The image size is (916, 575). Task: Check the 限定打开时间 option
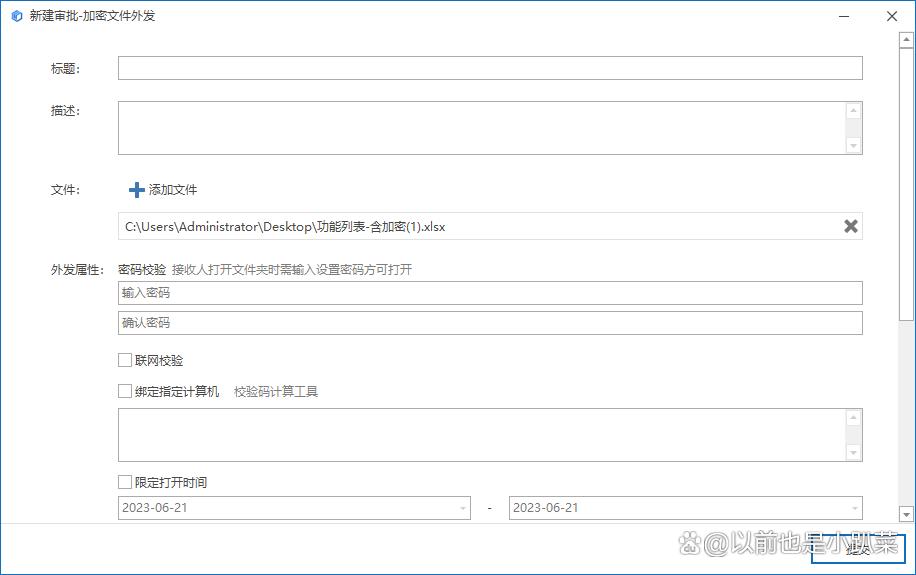click(x=124, y=482)
